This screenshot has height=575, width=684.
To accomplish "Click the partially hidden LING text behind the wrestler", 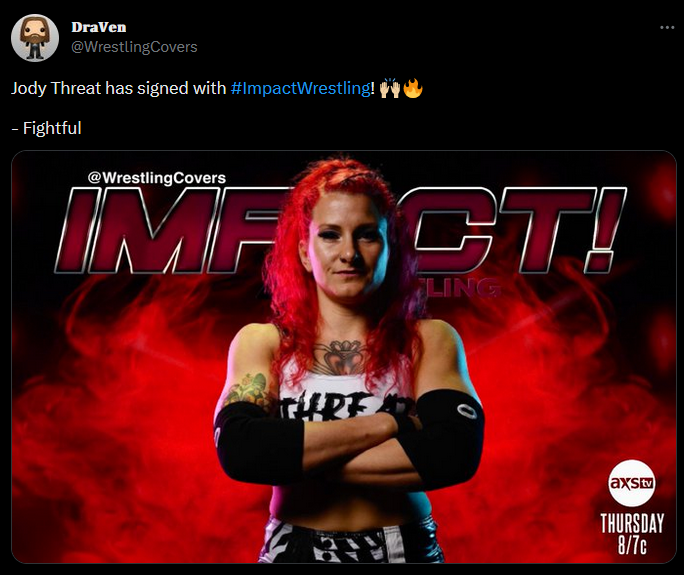I will click(x=462, y=288).
